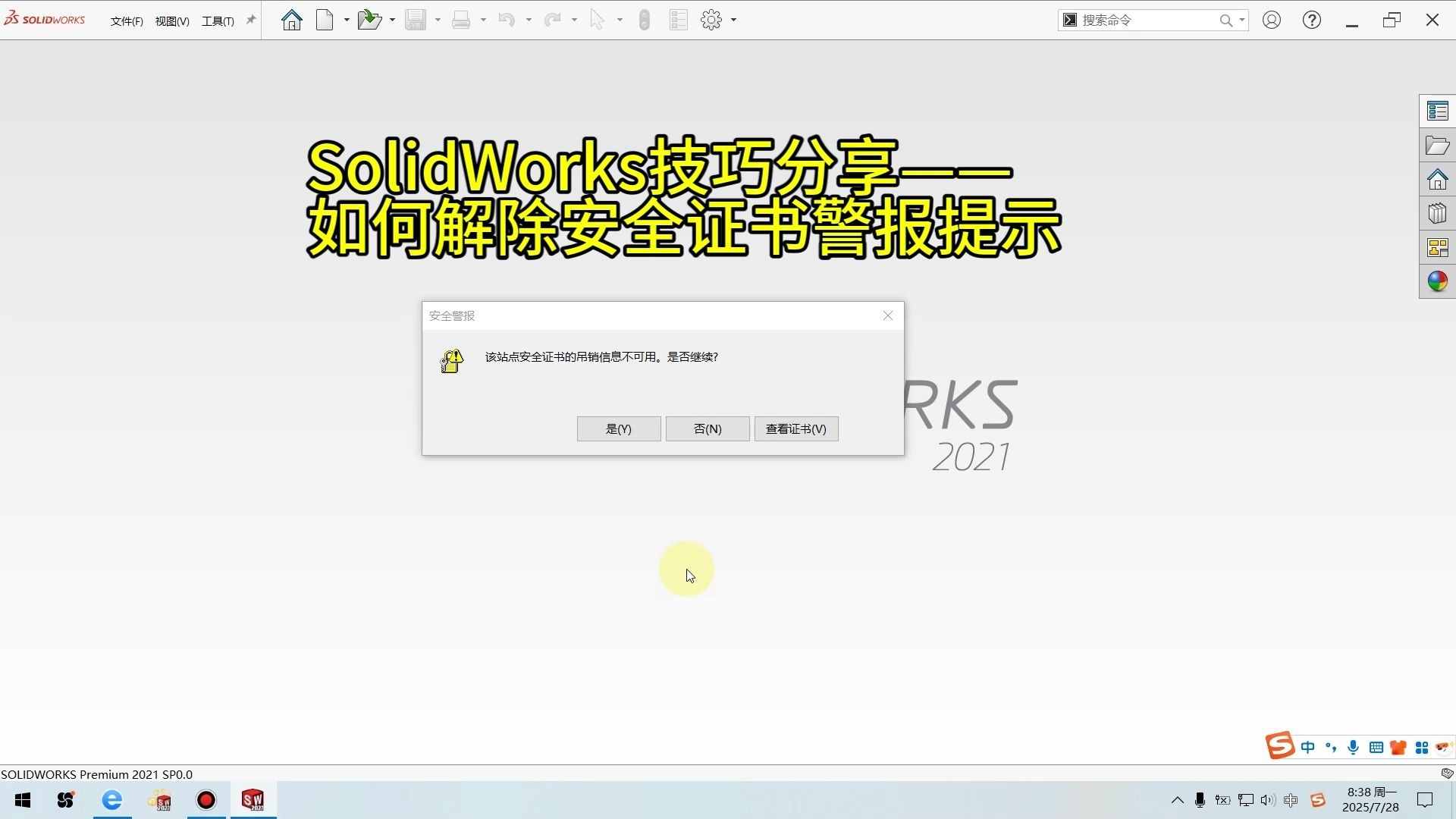
Task: Open Appearances color ball task pane tab
Action: click(1437, 281)
